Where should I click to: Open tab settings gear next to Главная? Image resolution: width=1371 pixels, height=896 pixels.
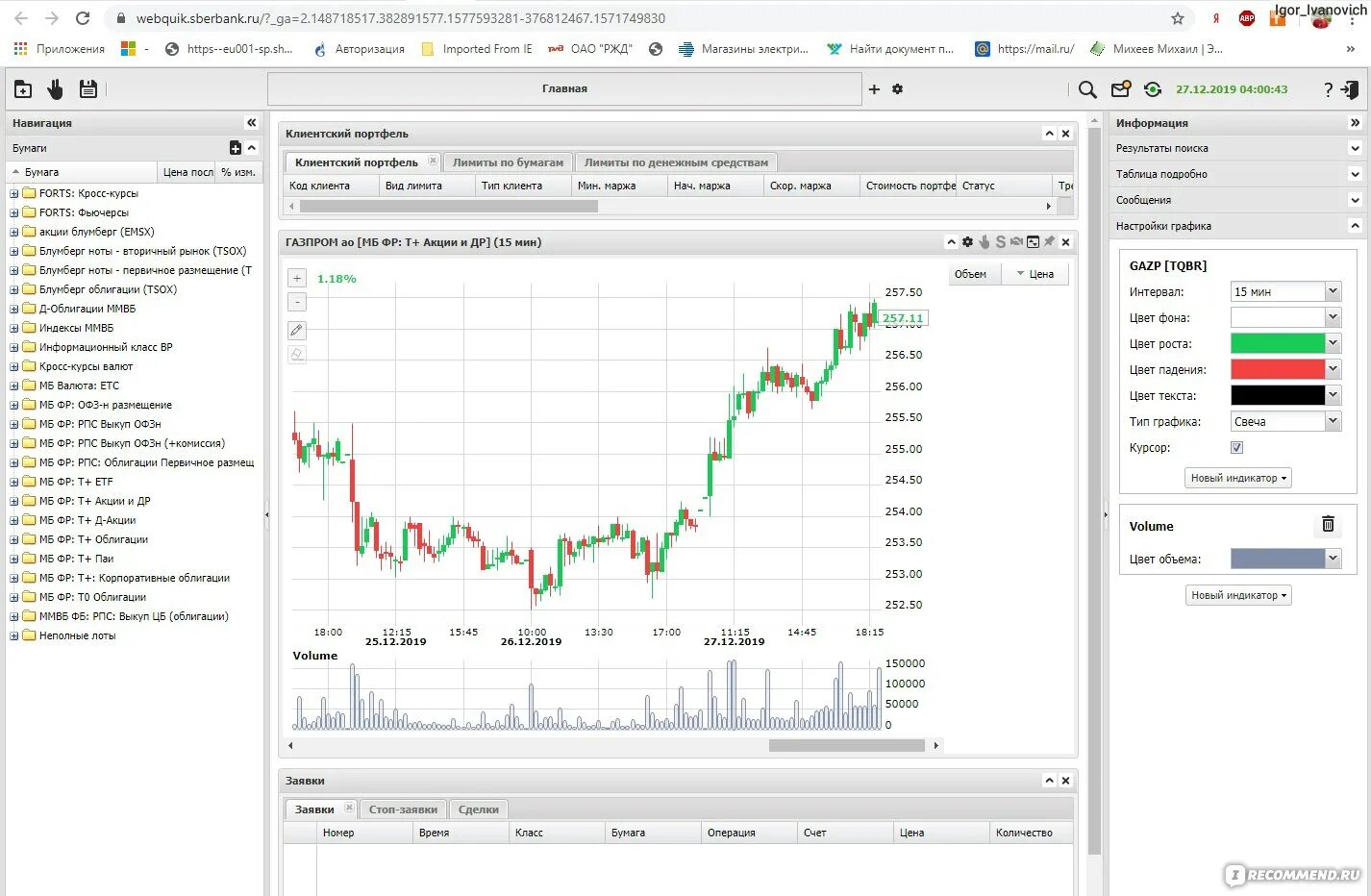click(897, 88)
